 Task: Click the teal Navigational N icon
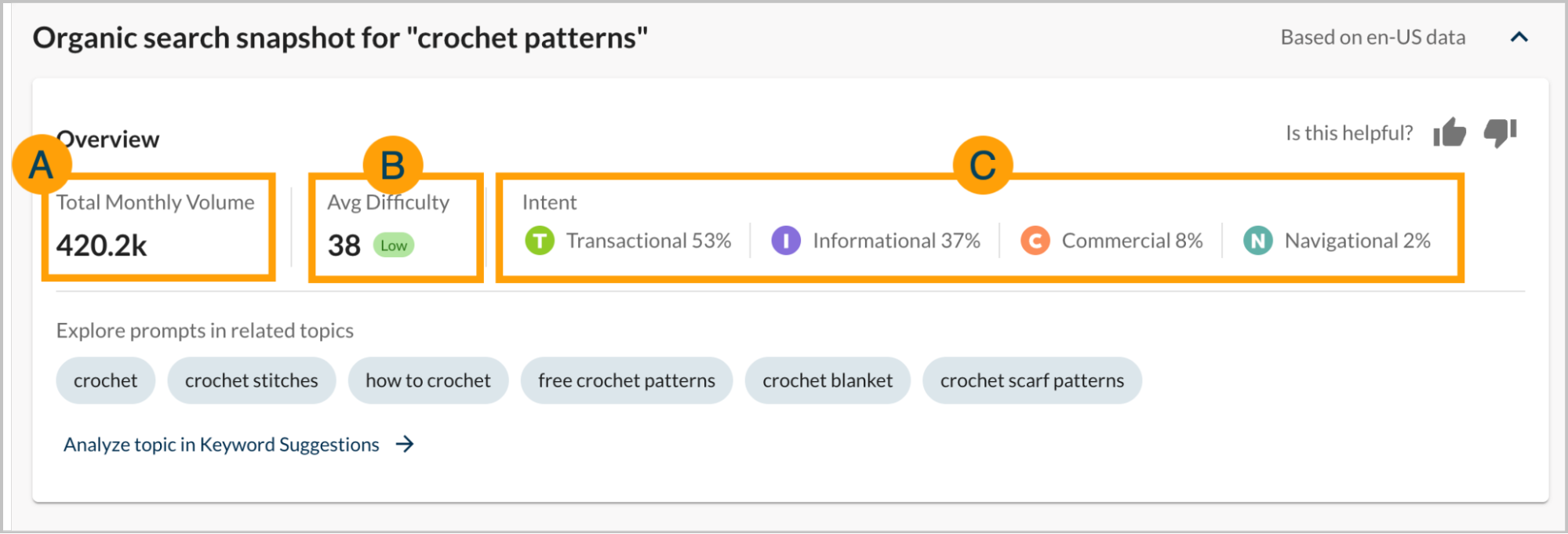(1258, 241)
